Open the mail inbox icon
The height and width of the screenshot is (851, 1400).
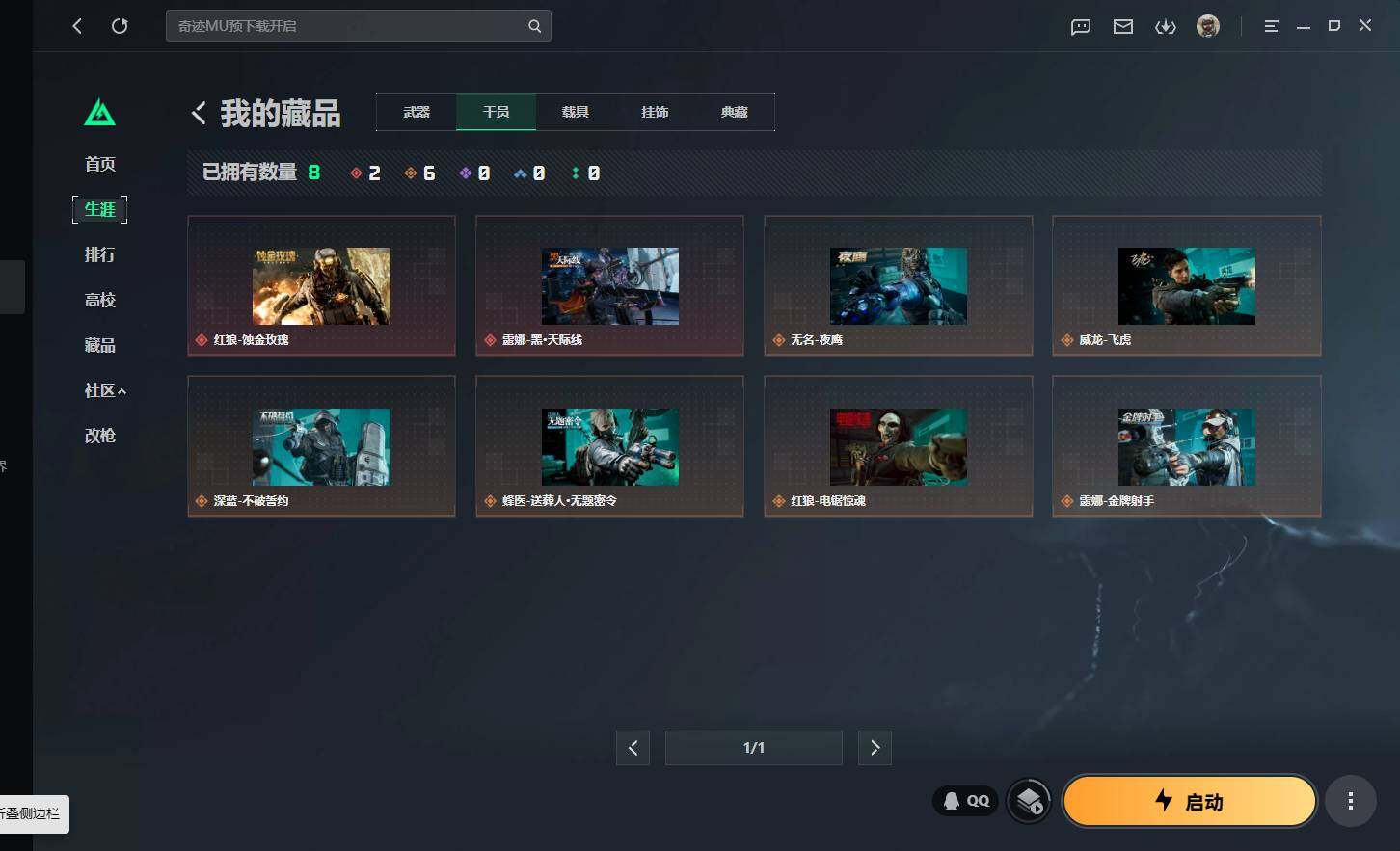click(x=1123, y=27)
